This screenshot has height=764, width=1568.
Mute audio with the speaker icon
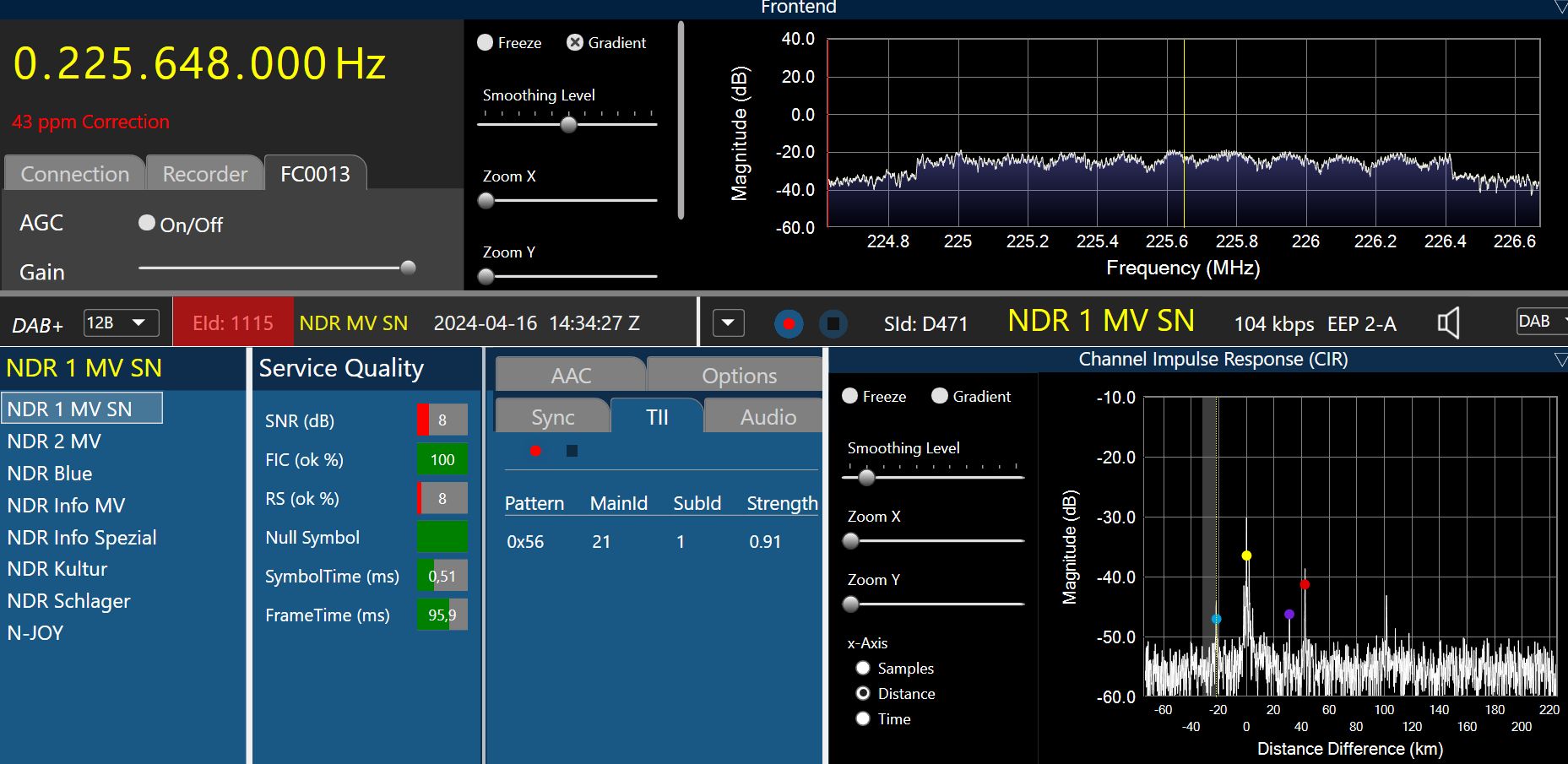[1448, 322]
